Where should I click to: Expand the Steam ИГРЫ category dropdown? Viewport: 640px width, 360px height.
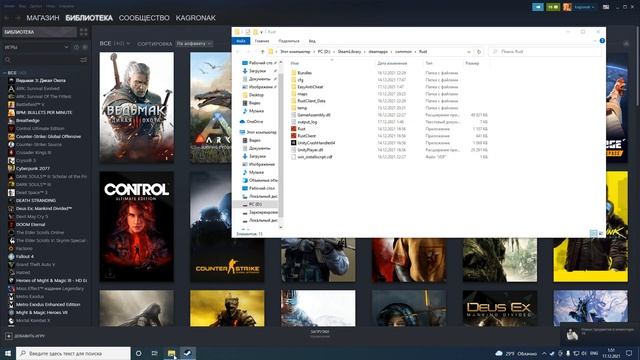click(67, 47)
